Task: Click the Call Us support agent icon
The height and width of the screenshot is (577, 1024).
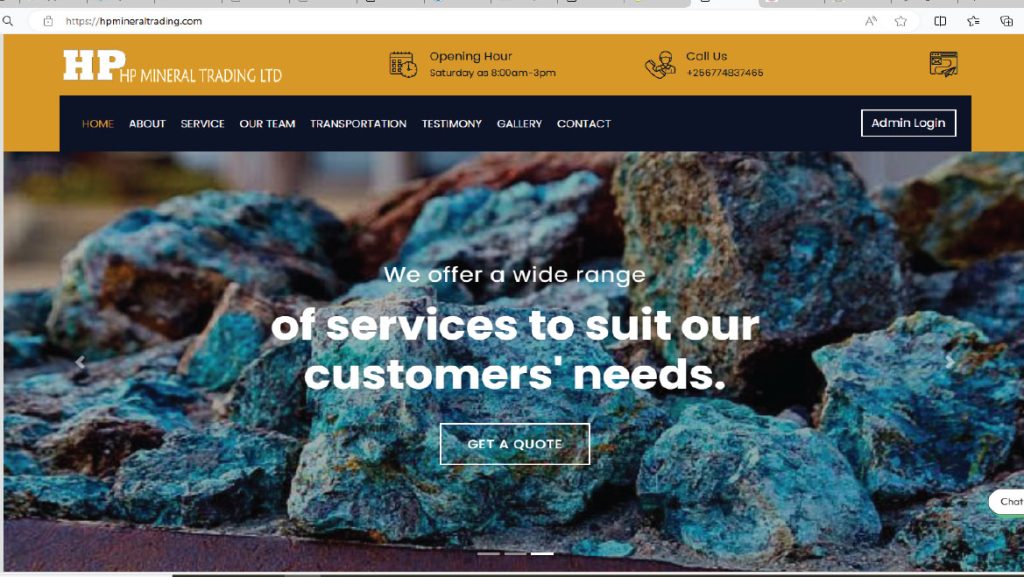Action: 660,65
